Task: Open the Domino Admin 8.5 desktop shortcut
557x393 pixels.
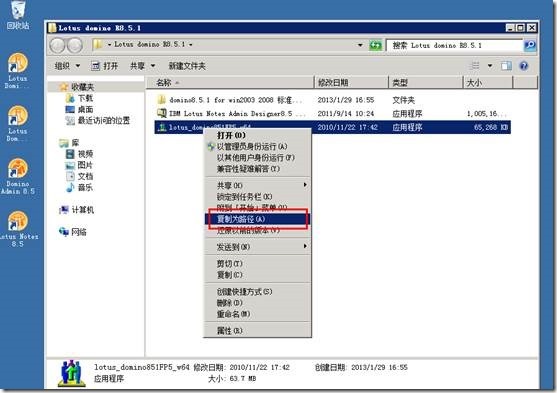Action: click(x=18, y=176)
